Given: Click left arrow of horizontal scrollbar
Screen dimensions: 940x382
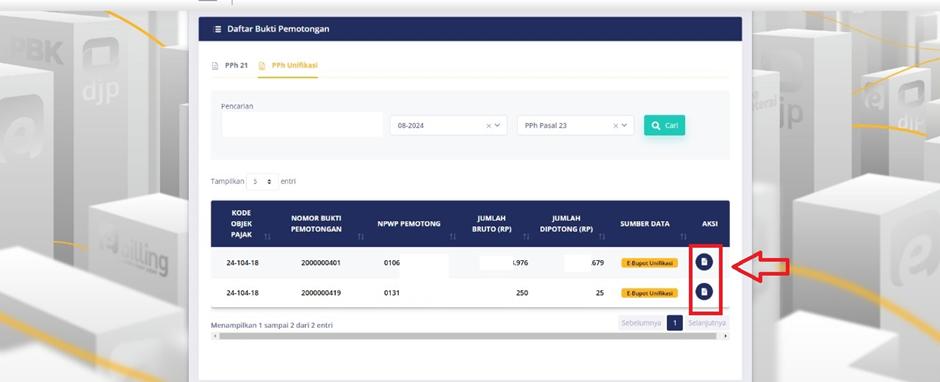Looking at the screenshot, I should tap(214, 336).
